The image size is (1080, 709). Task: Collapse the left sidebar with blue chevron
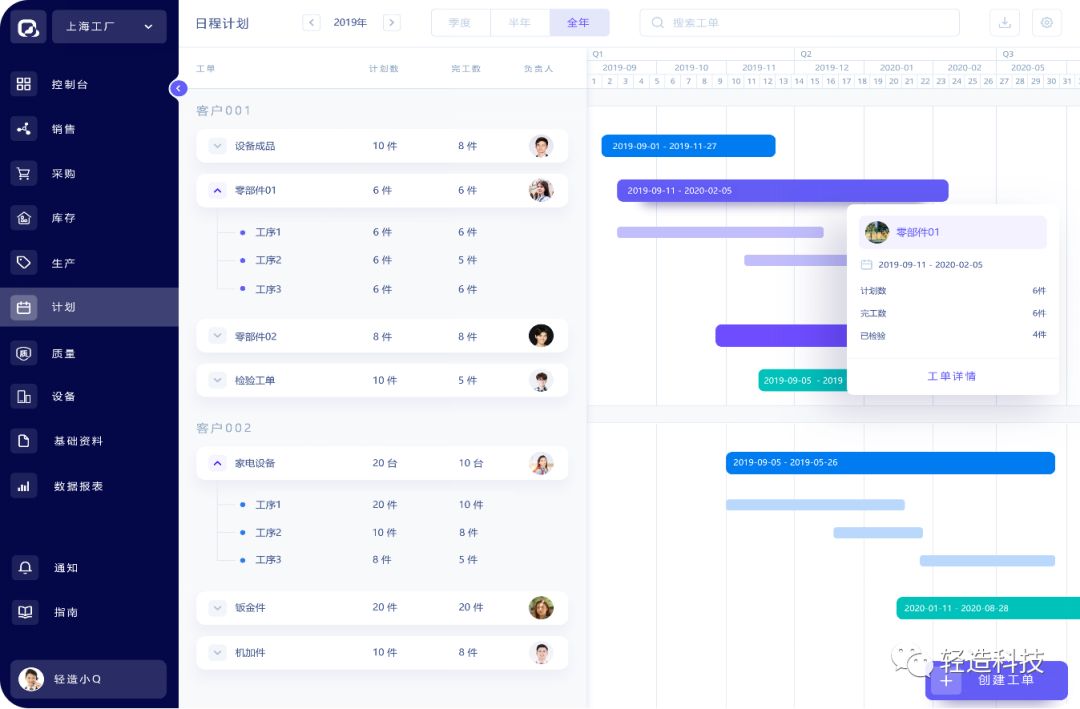(x=178, y=88)
